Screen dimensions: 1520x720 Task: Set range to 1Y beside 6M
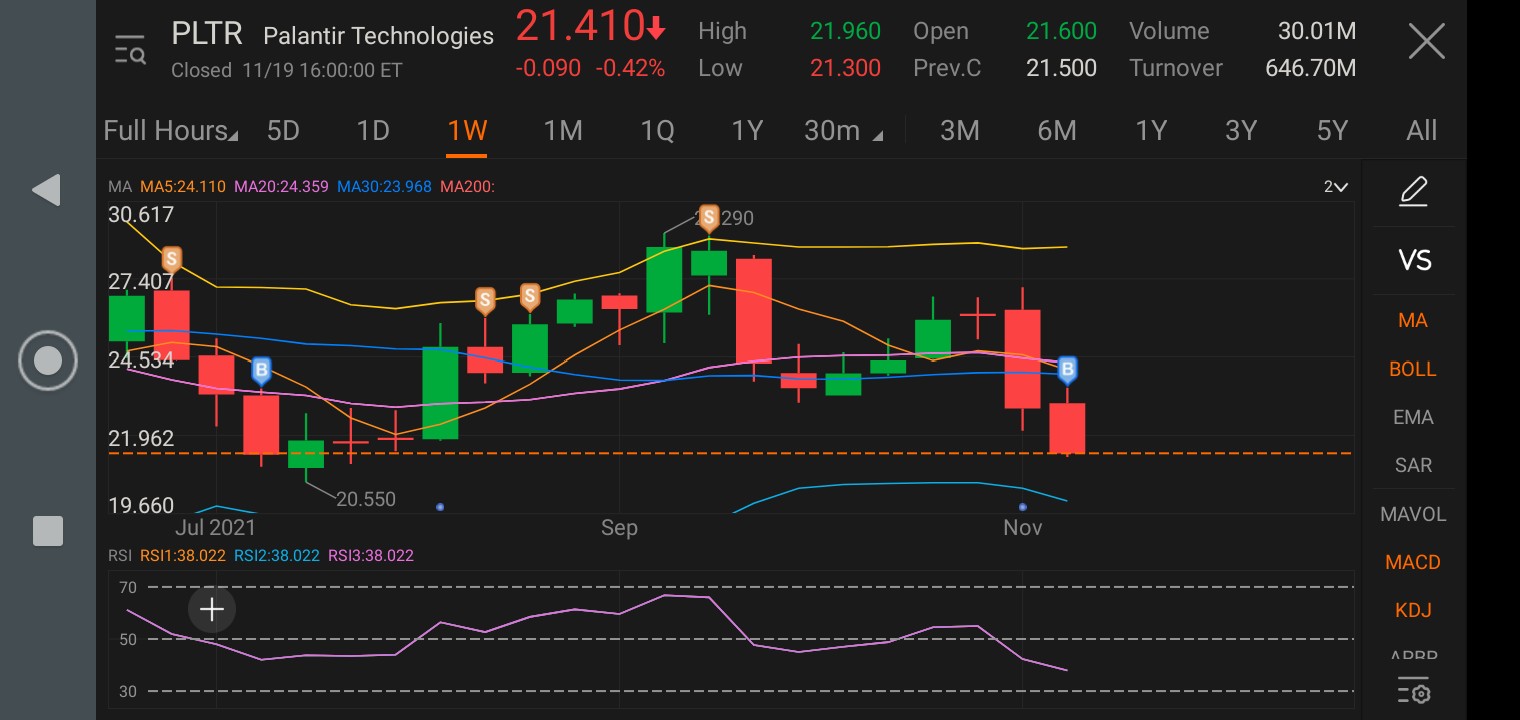1151,131
